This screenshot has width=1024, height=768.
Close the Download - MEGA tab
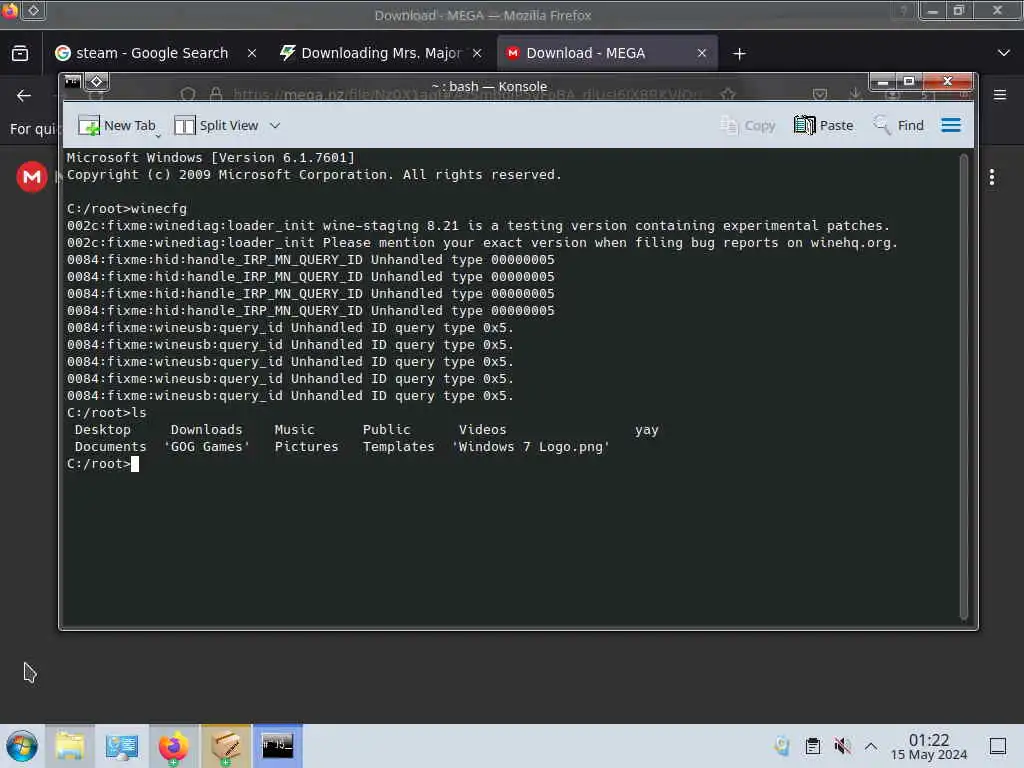point(702,54)
